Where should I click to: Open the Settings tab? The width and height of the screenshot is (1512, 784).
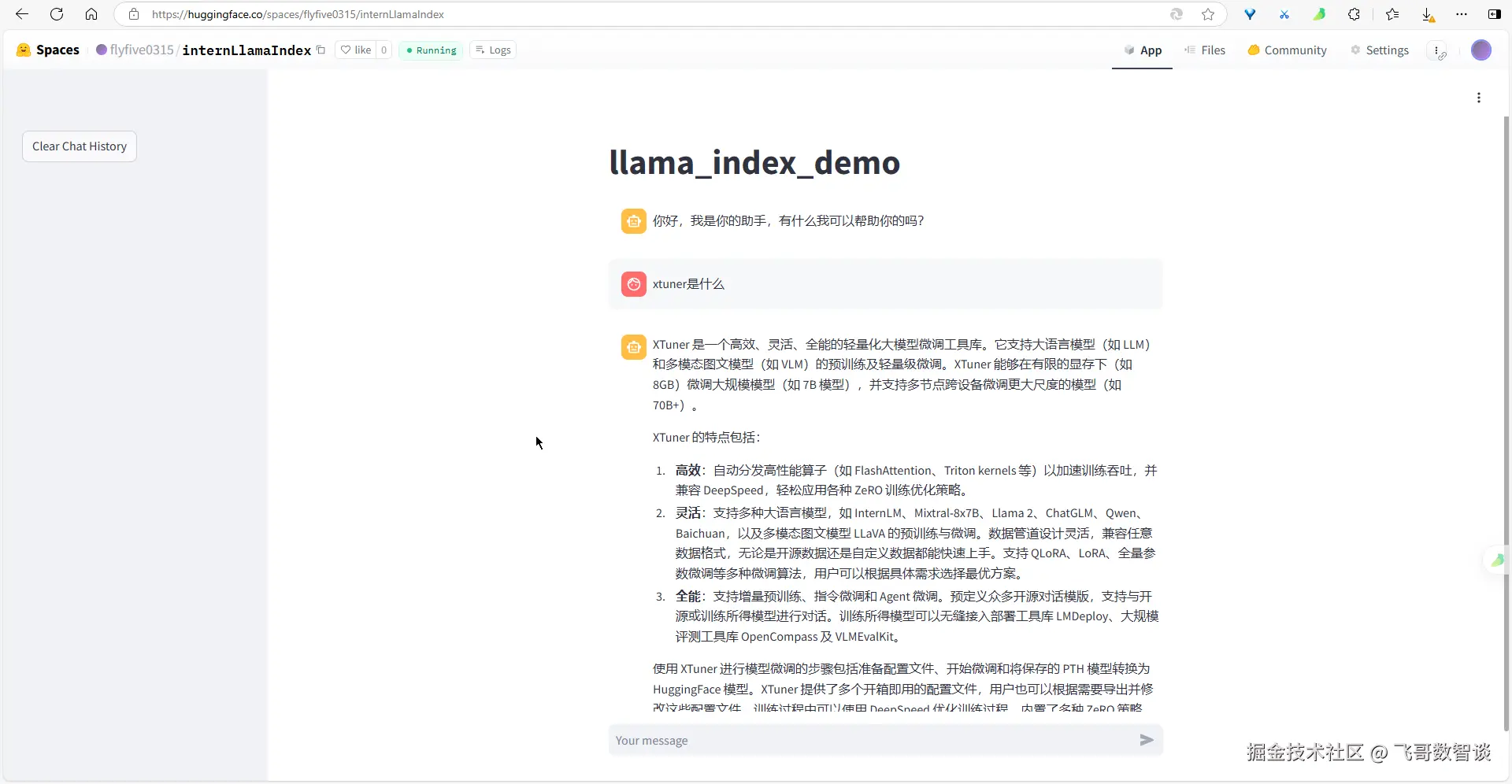pyautogui.click(x=1380, y=50)
